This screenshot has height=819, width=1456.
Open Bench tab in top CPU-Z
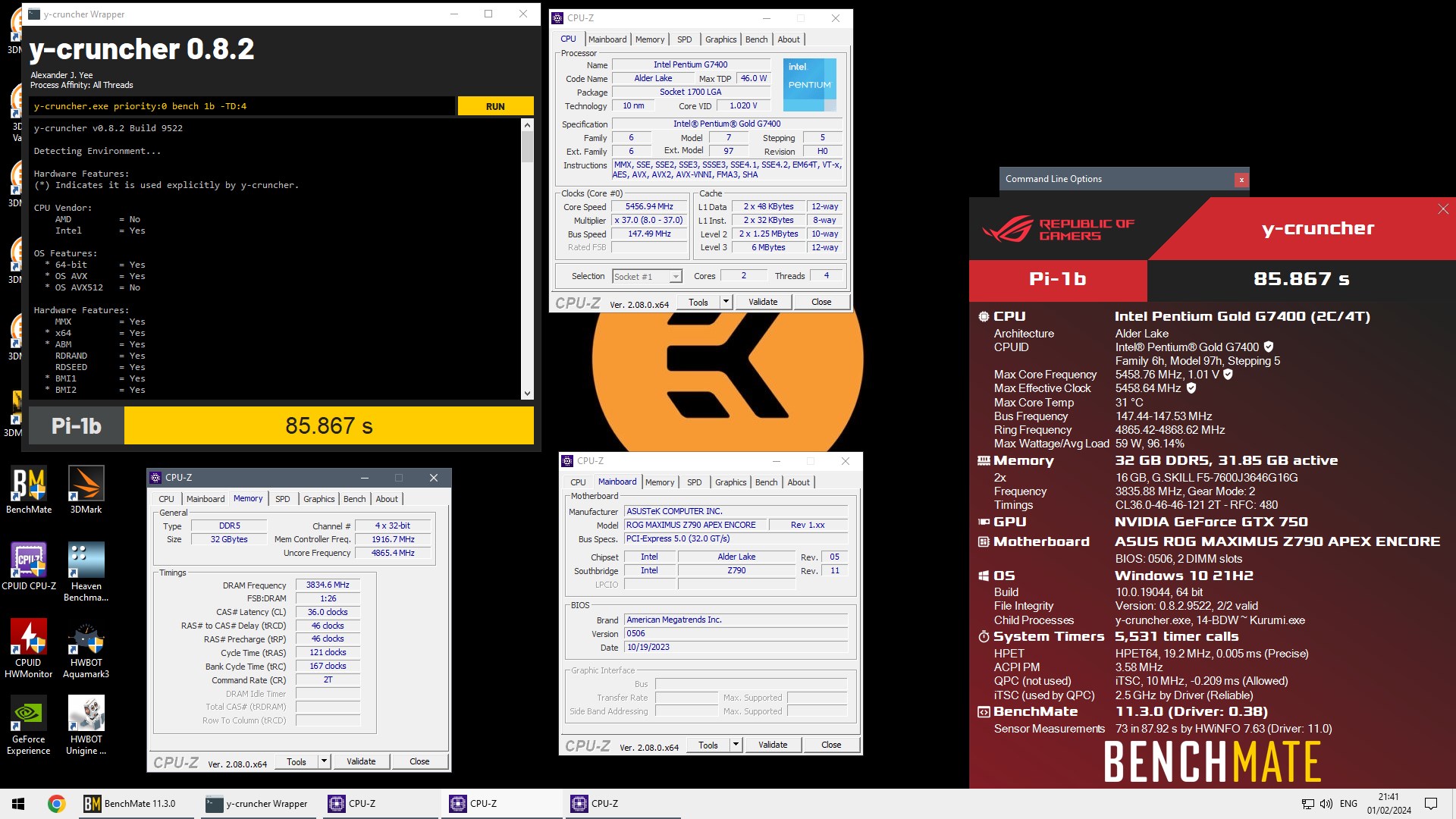coord(756,39)
